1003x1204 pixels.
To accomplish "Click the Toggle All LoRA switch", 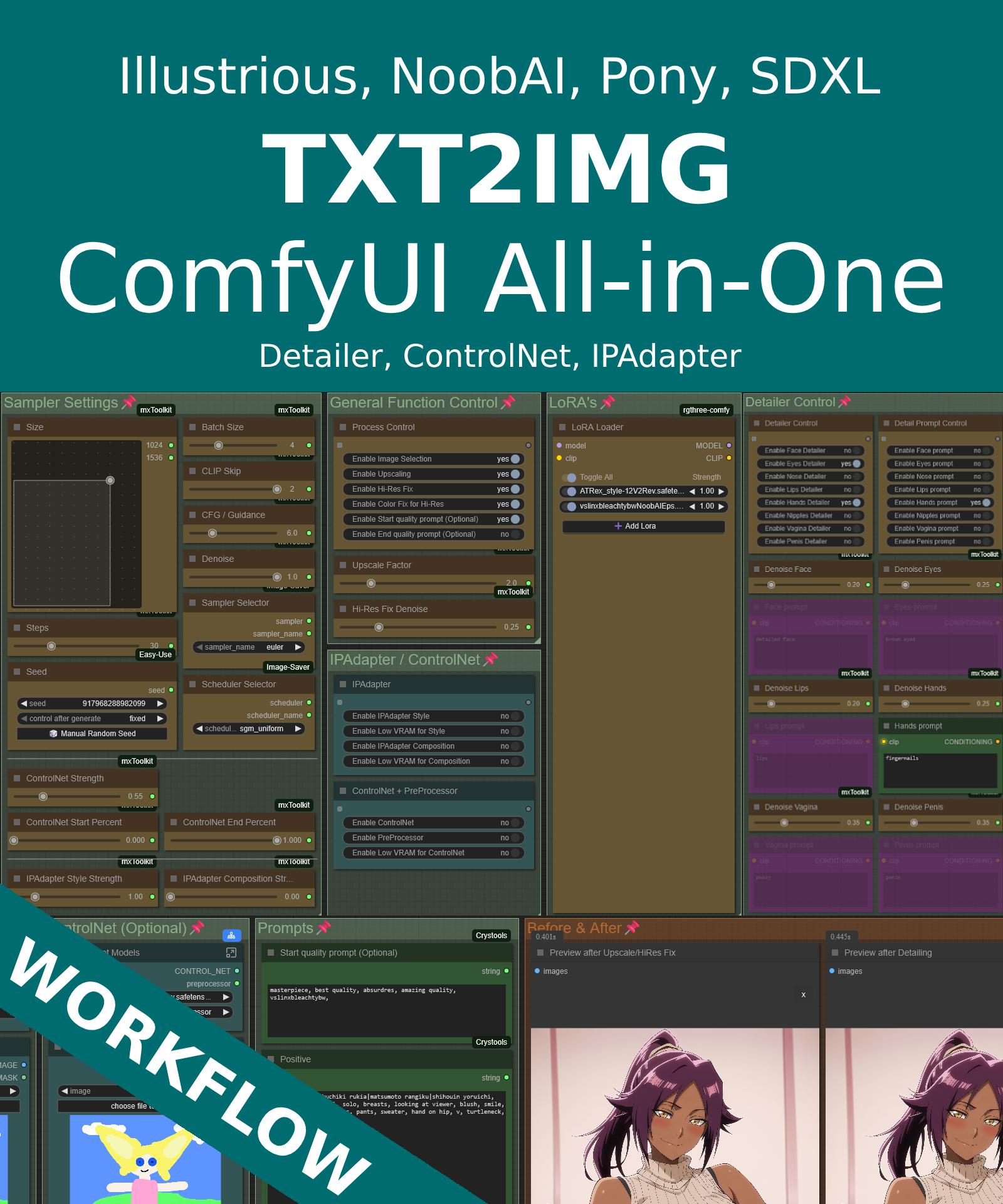I will coord(569,477).
